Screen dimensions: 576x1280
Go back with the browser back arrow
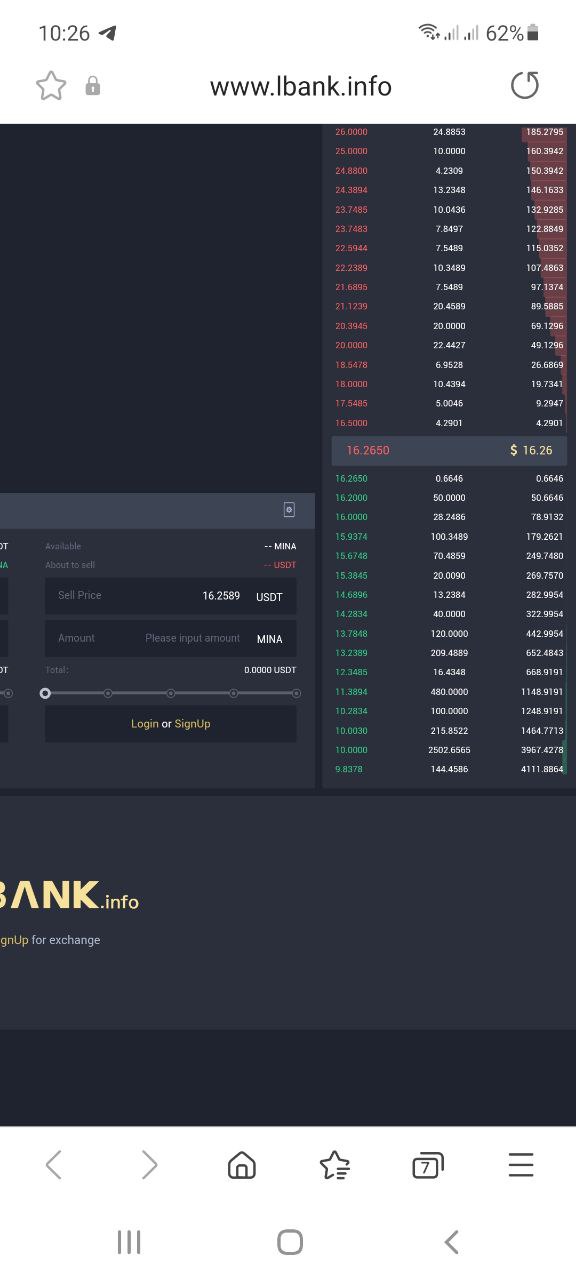pos(54,1165)
